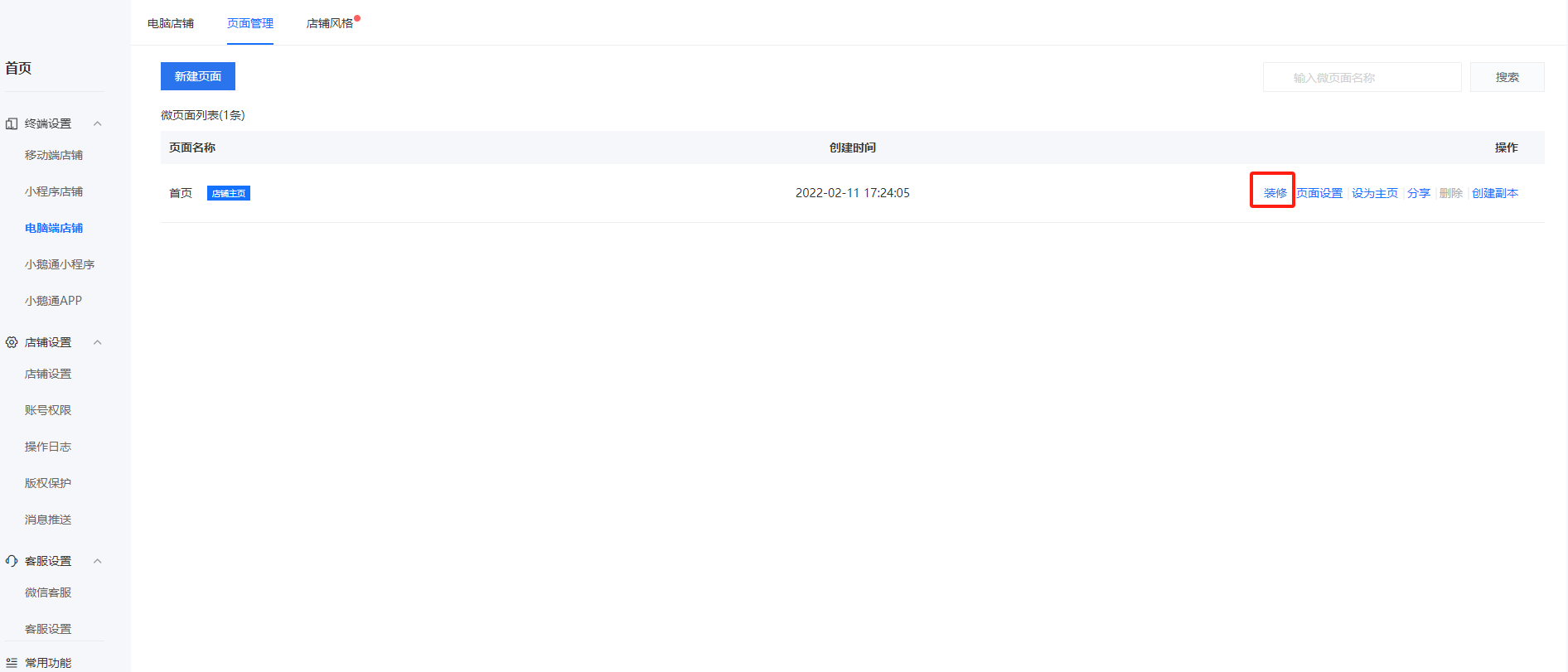Image resolution: width=1568 pixels, height=672 pixels.
Task: Open 首页 in the left sidebar
Action: click(18, 68)
